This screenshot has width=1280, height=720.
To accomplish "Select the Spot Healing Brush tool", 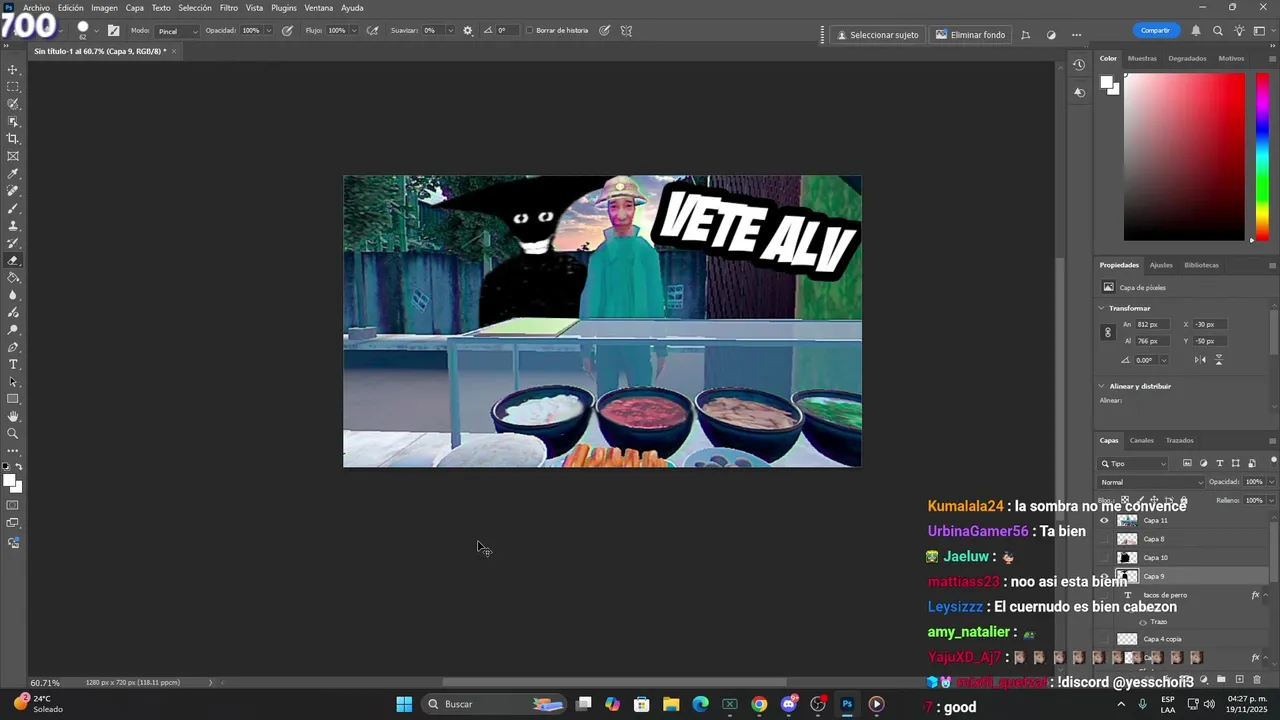I will click(13, 191).
